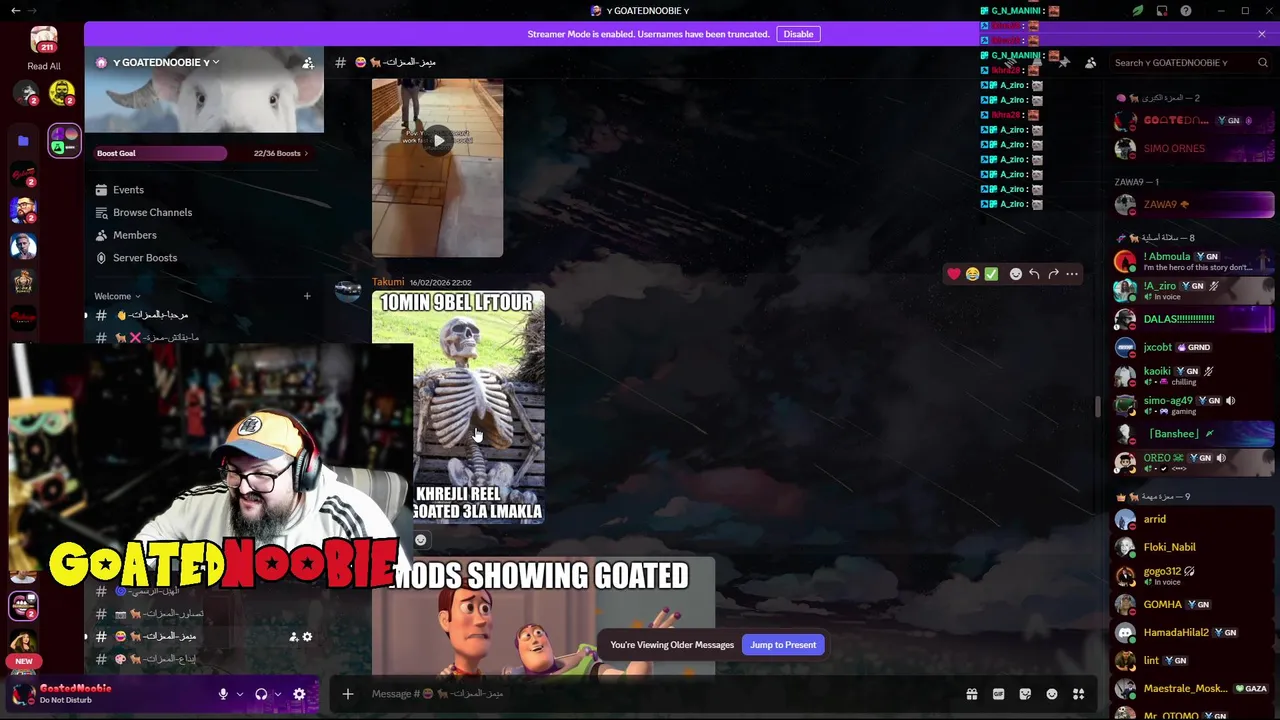Disable Streamer Mode
Screen dimensions: 1280x720
pyautogui.click(x=798, y=34)
